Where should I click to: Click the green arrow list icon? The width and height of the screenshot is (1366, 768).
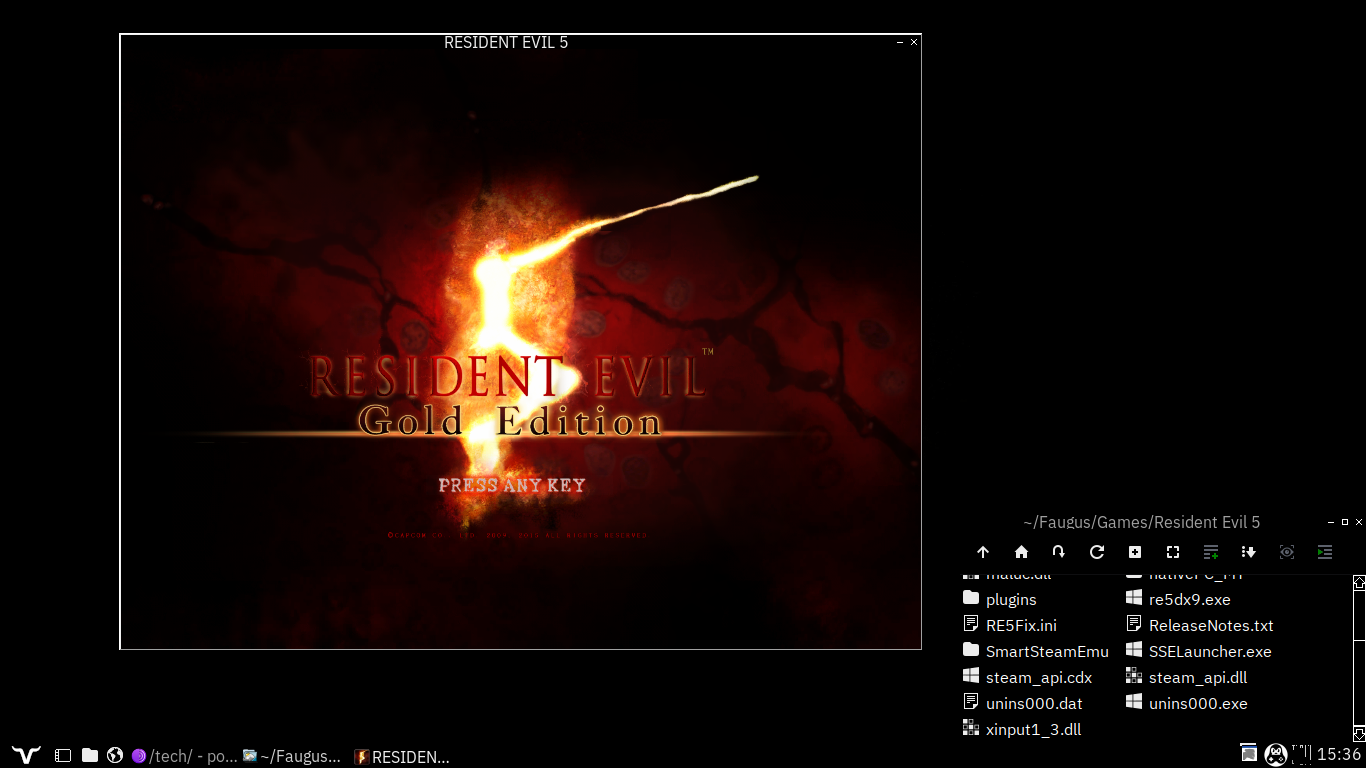pyautogui.click(x=1325, y=552)
